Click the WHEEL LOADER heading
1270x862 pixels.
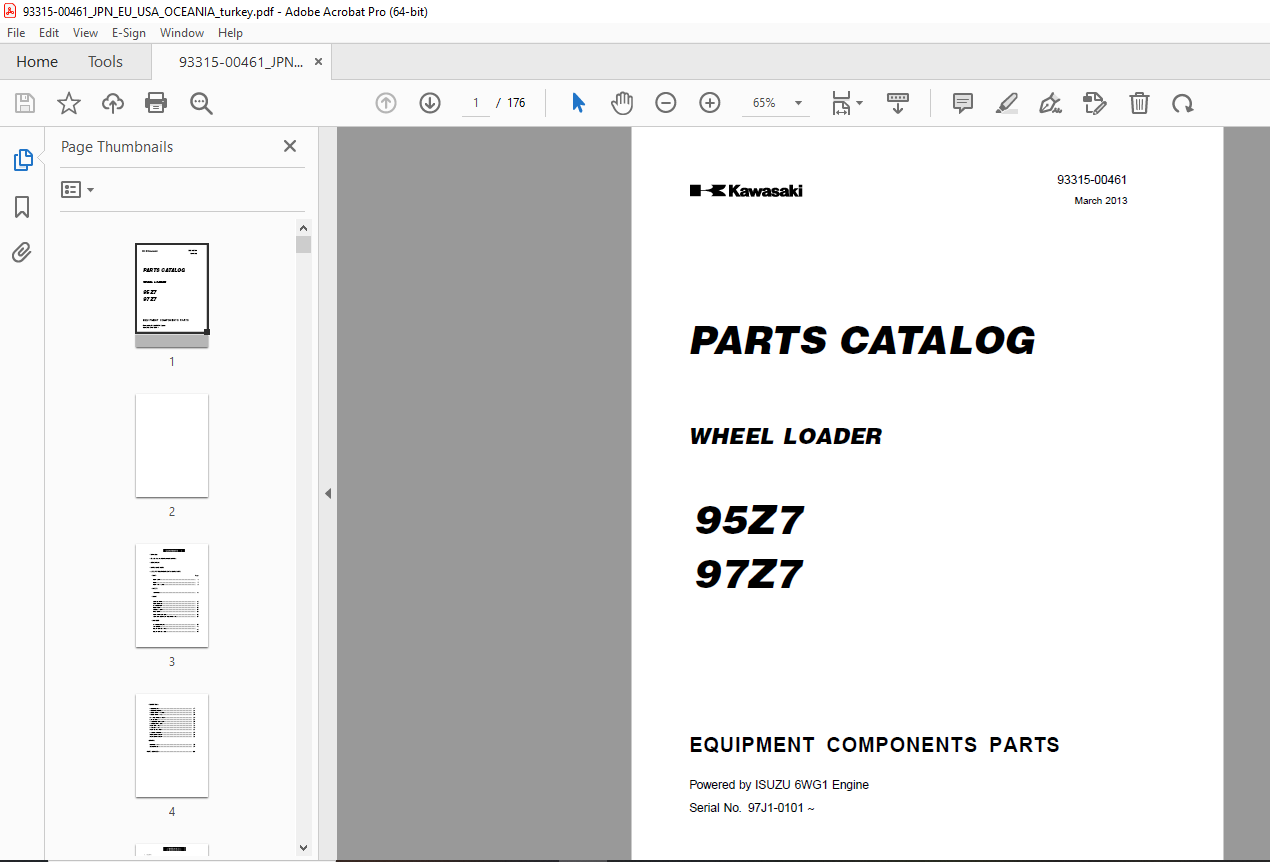point(786,436)
